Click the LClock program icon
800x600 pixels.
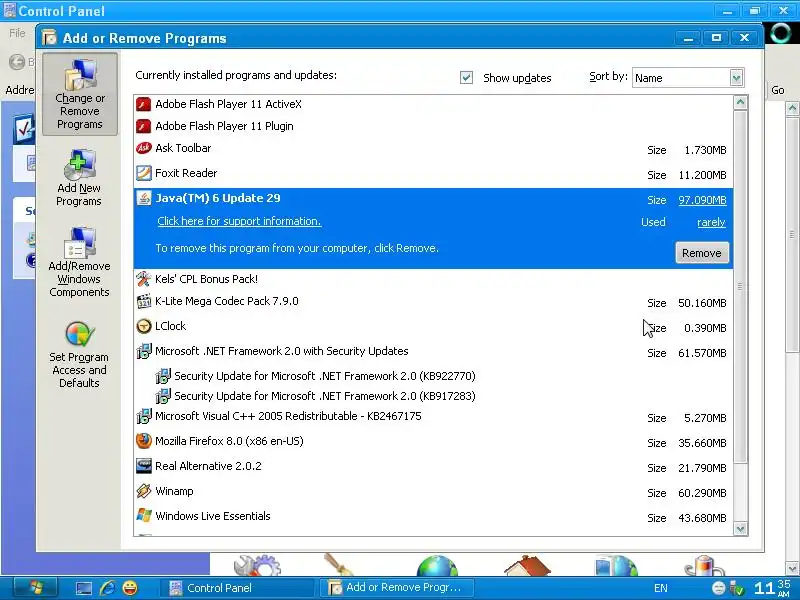click(x=144, y=326)
